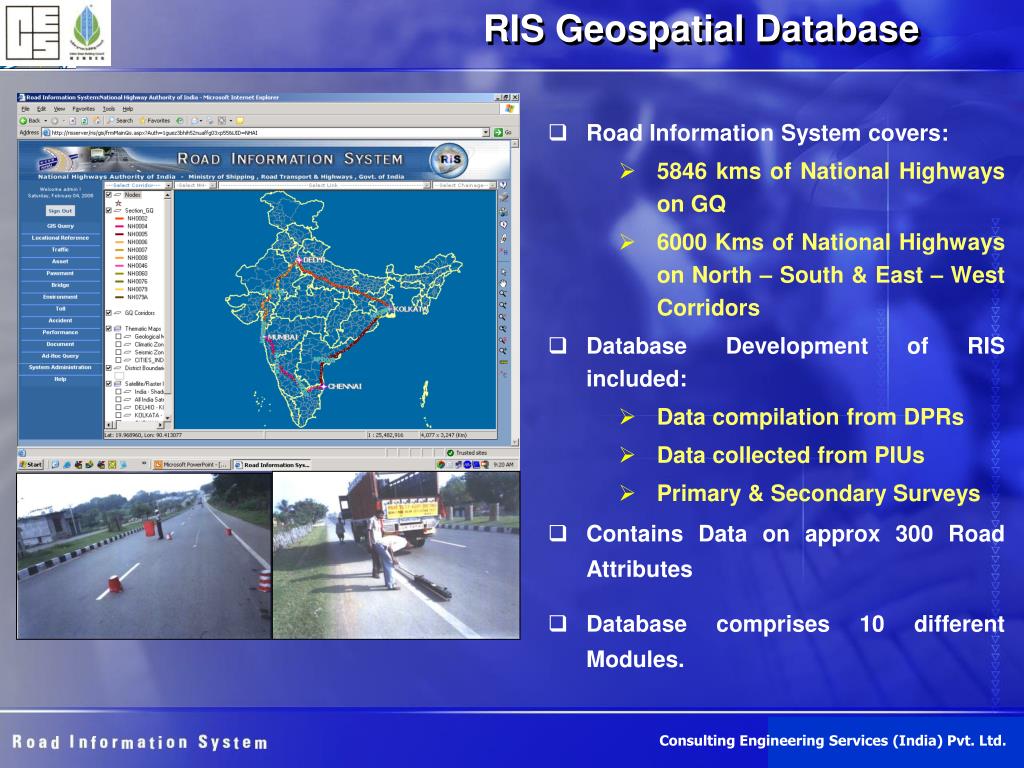Click the Search icon in browser toolbar

pyautogui.click(x=120, y=120)
